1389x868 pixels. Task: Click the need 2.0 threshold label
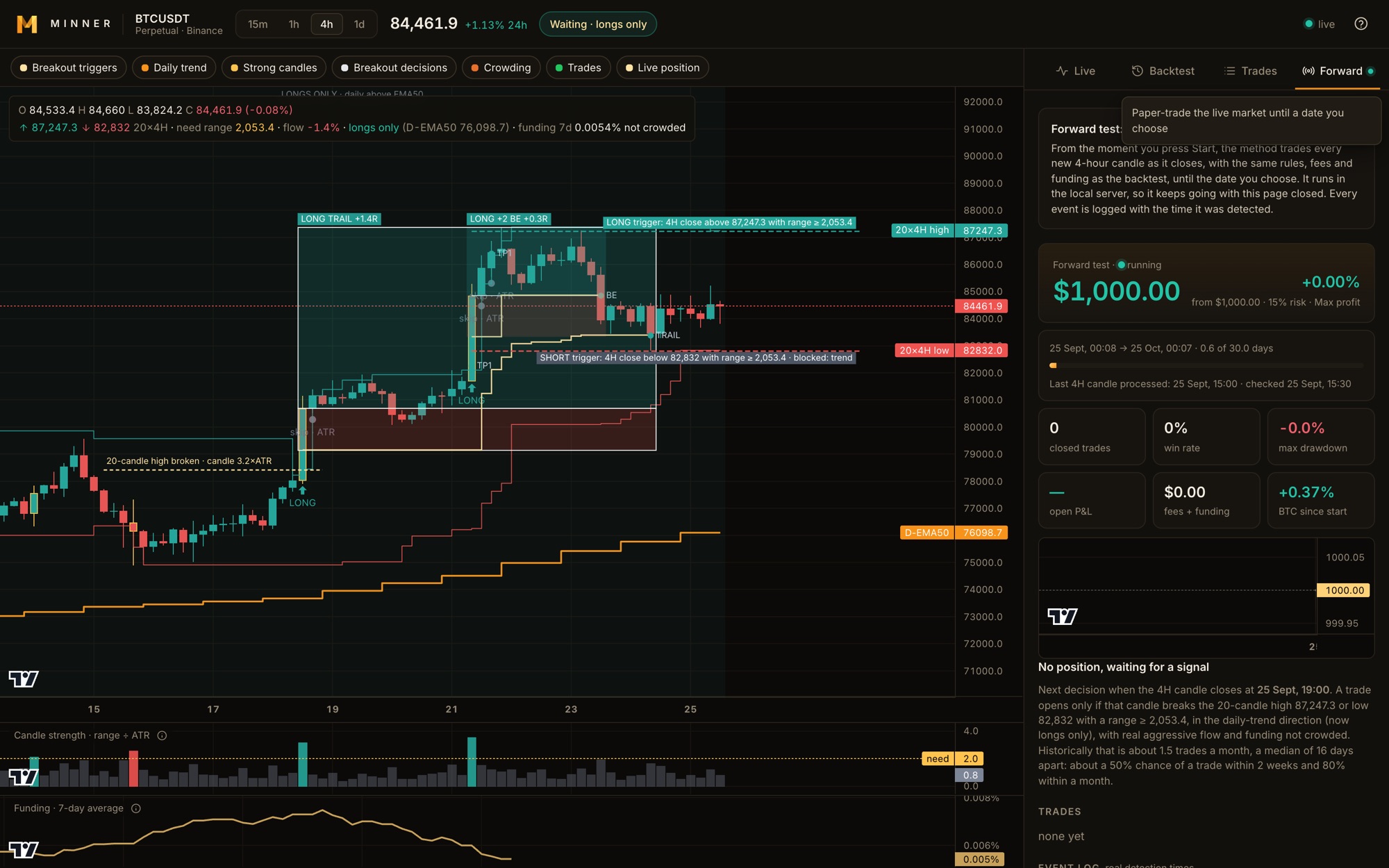(x=953, y=758)
